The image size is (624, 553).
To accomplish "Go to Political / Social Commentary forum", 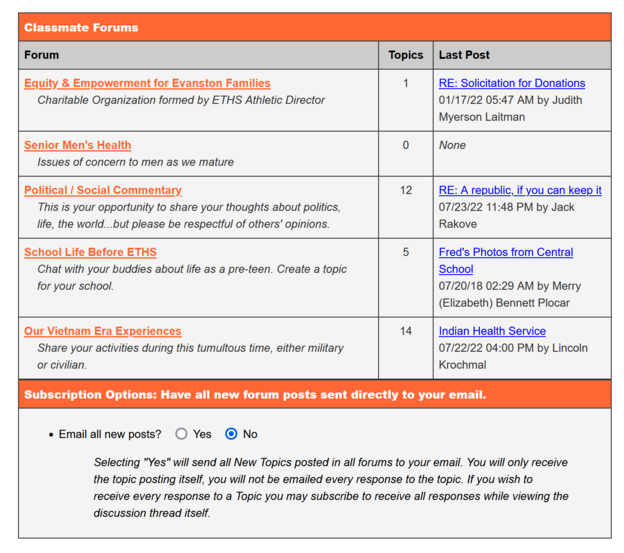I will point(103,190).
